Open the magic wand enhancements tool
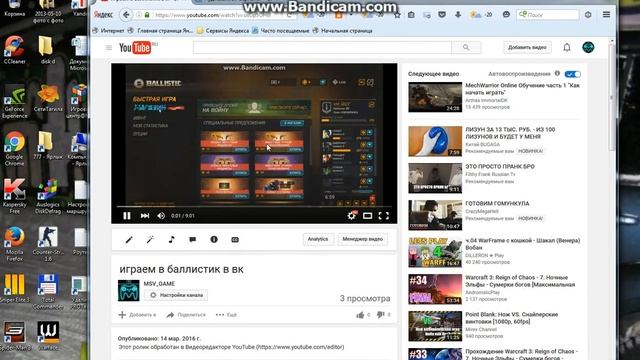Screen dimensions: 640x360 tap(150, 240)
